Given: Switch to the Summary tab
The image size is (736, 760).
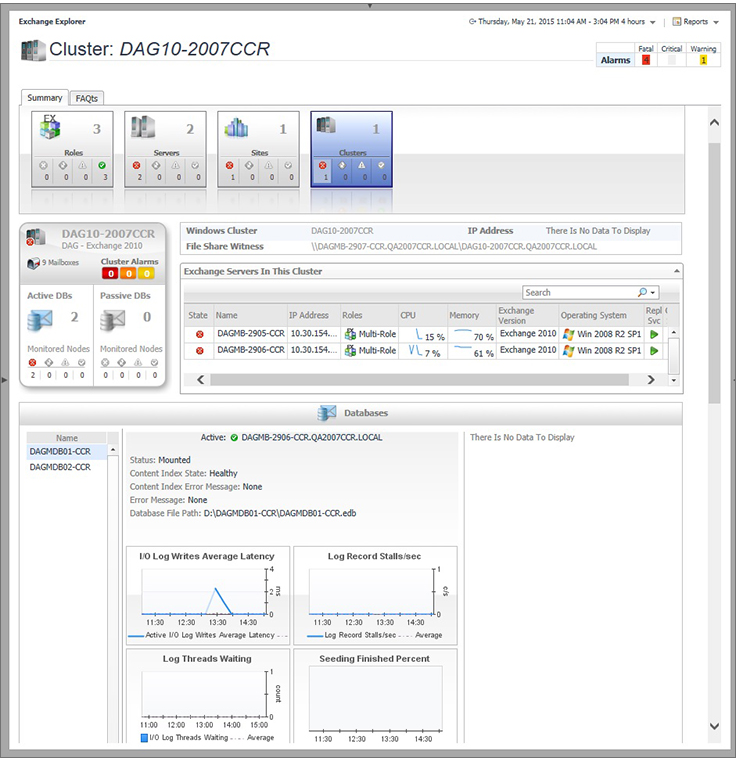Looking at the screenshot, I should [45, 98].
